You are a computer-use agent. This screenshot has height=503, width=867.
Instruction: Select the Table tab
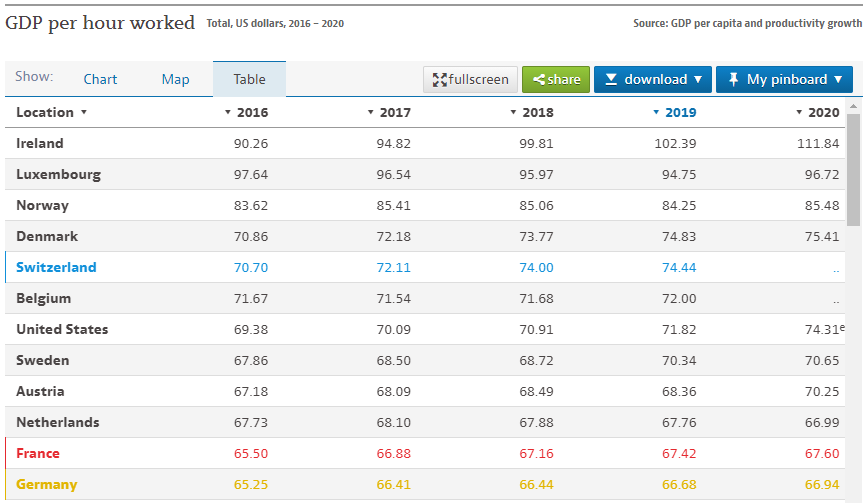(249, 79)
